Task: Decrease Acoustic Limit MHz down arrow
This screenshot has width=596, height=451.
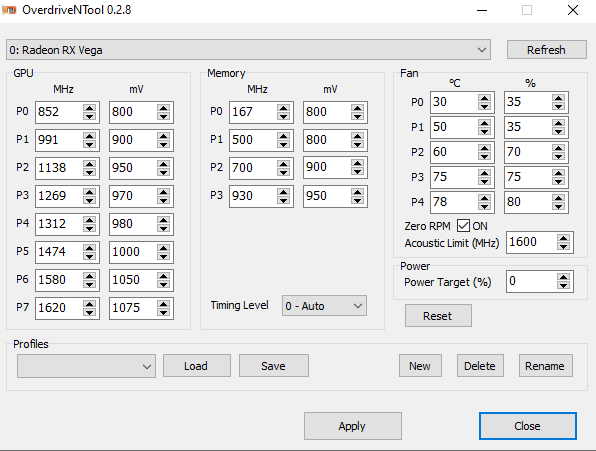Action: [x=563, y=247]
